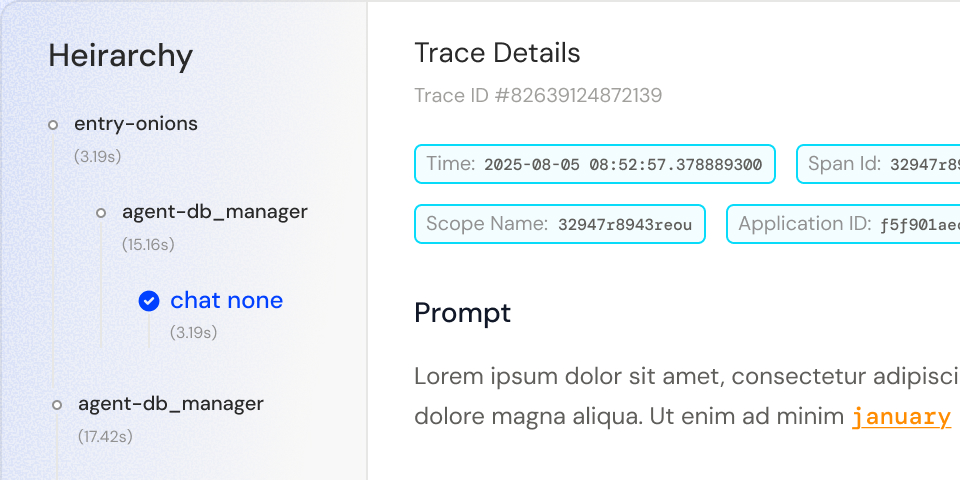The width and height of the screenshot is (960, 480).
Task: Open the agent-db_manager span lasting 15.16s
Action: point(214,212)
